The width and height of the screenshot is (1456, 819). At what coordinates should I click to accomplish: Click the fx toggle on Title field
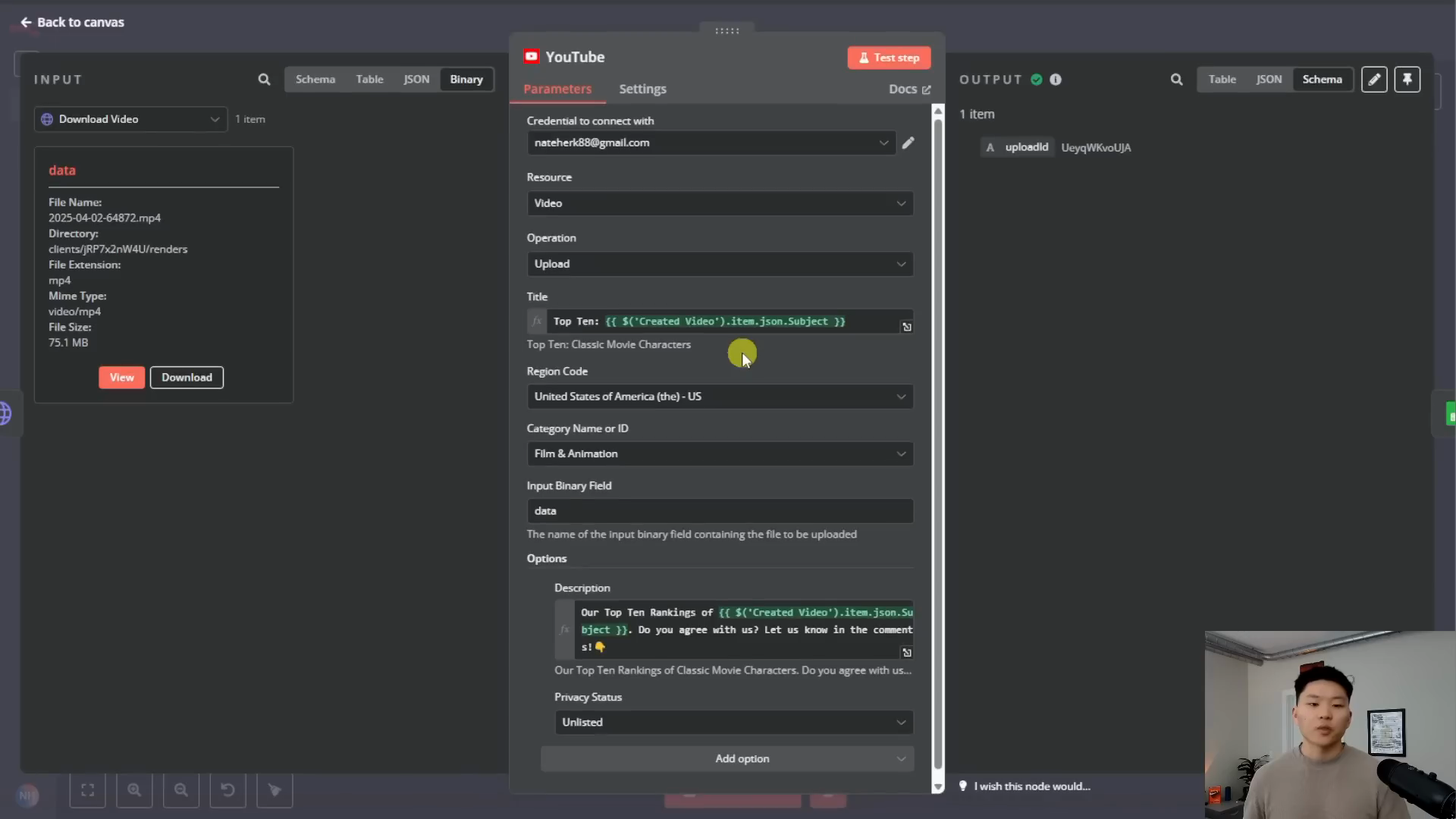coord(537,322)
